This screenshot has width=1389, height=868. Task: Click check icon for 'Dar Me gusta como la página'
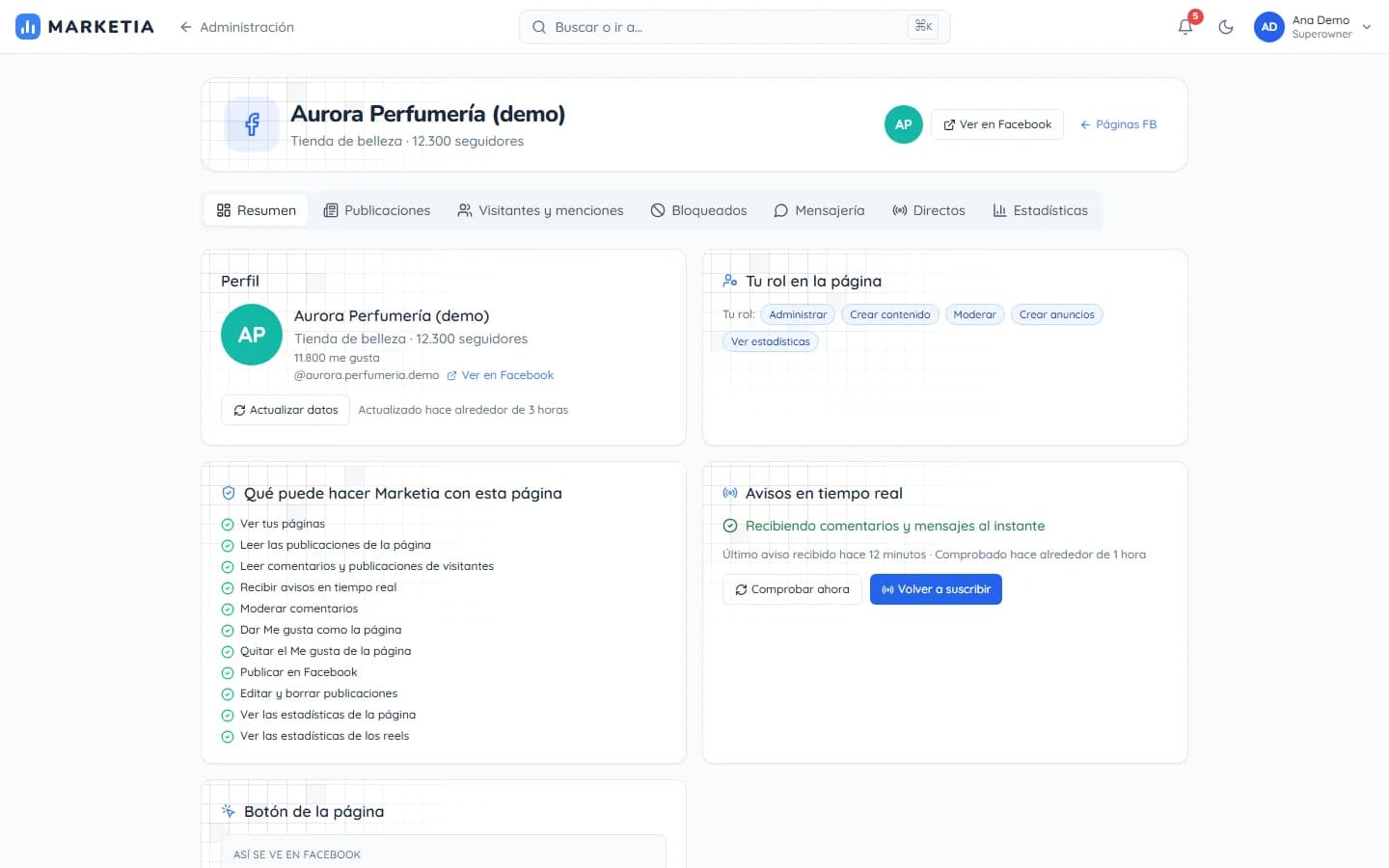pos(228,631)
